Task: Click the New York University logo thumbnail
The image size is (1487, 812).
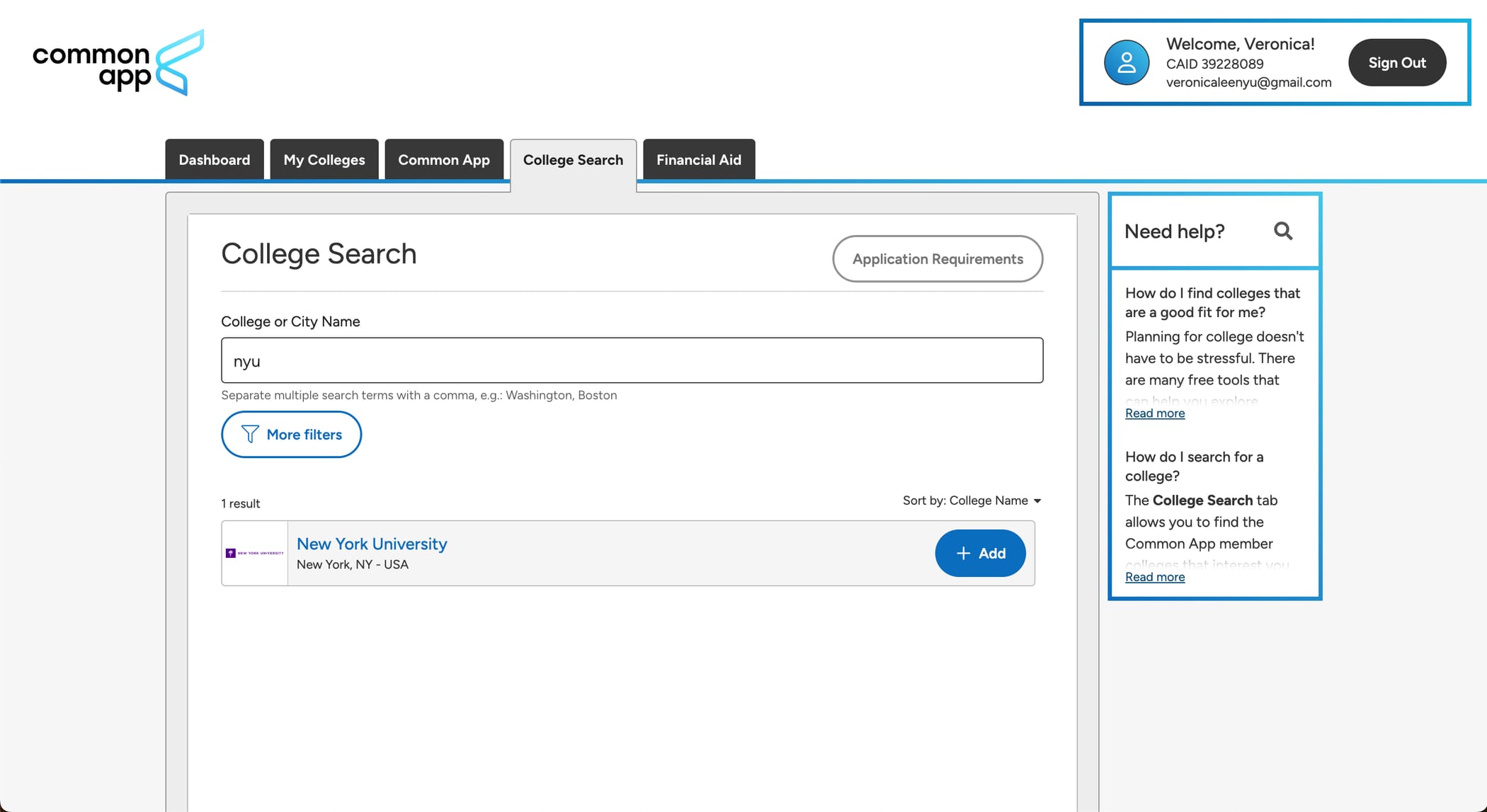Action: pyautogui.click(x=254, y=553)
